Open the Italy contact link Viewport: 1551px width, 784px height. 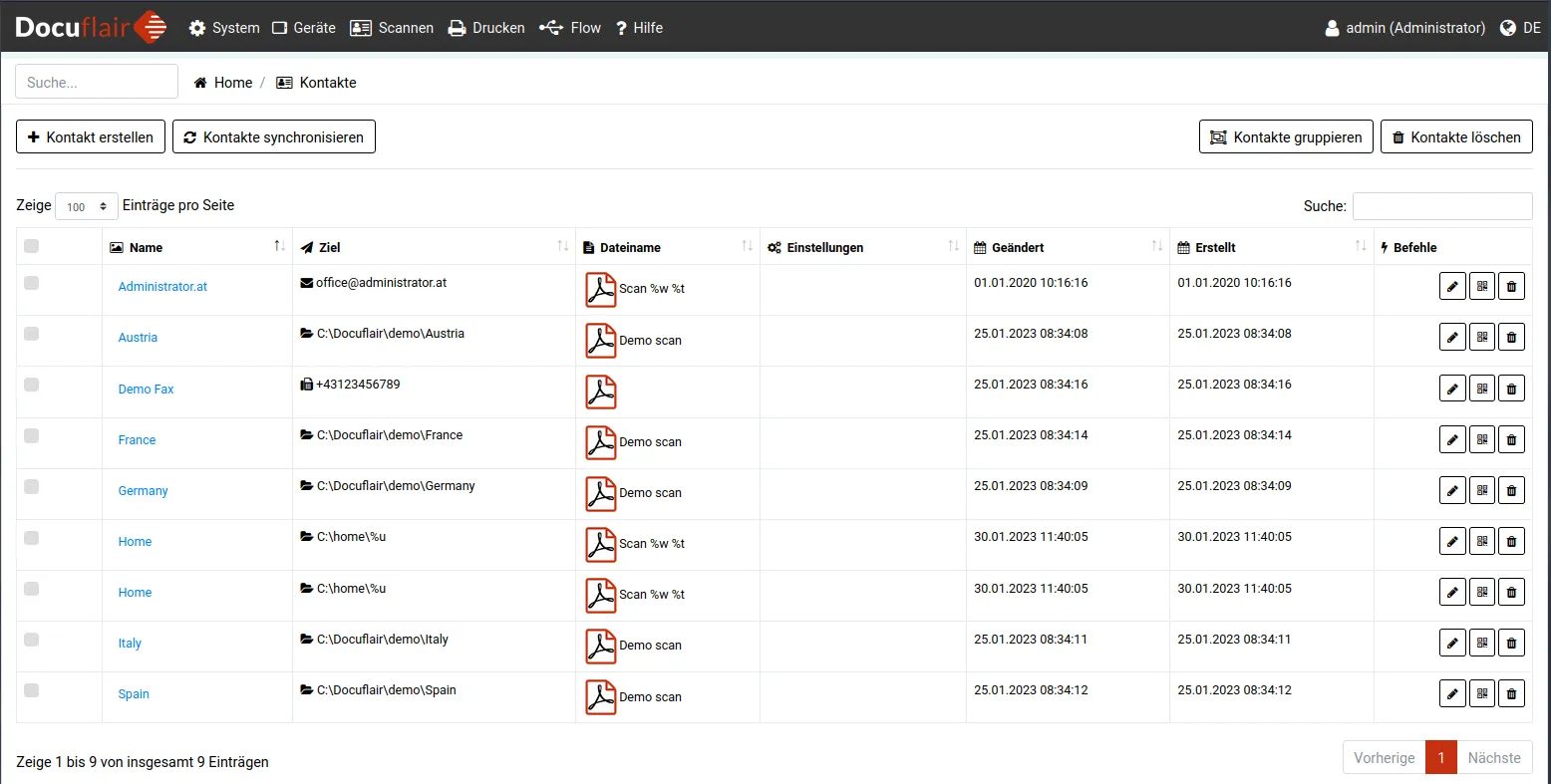click(130, 644)
